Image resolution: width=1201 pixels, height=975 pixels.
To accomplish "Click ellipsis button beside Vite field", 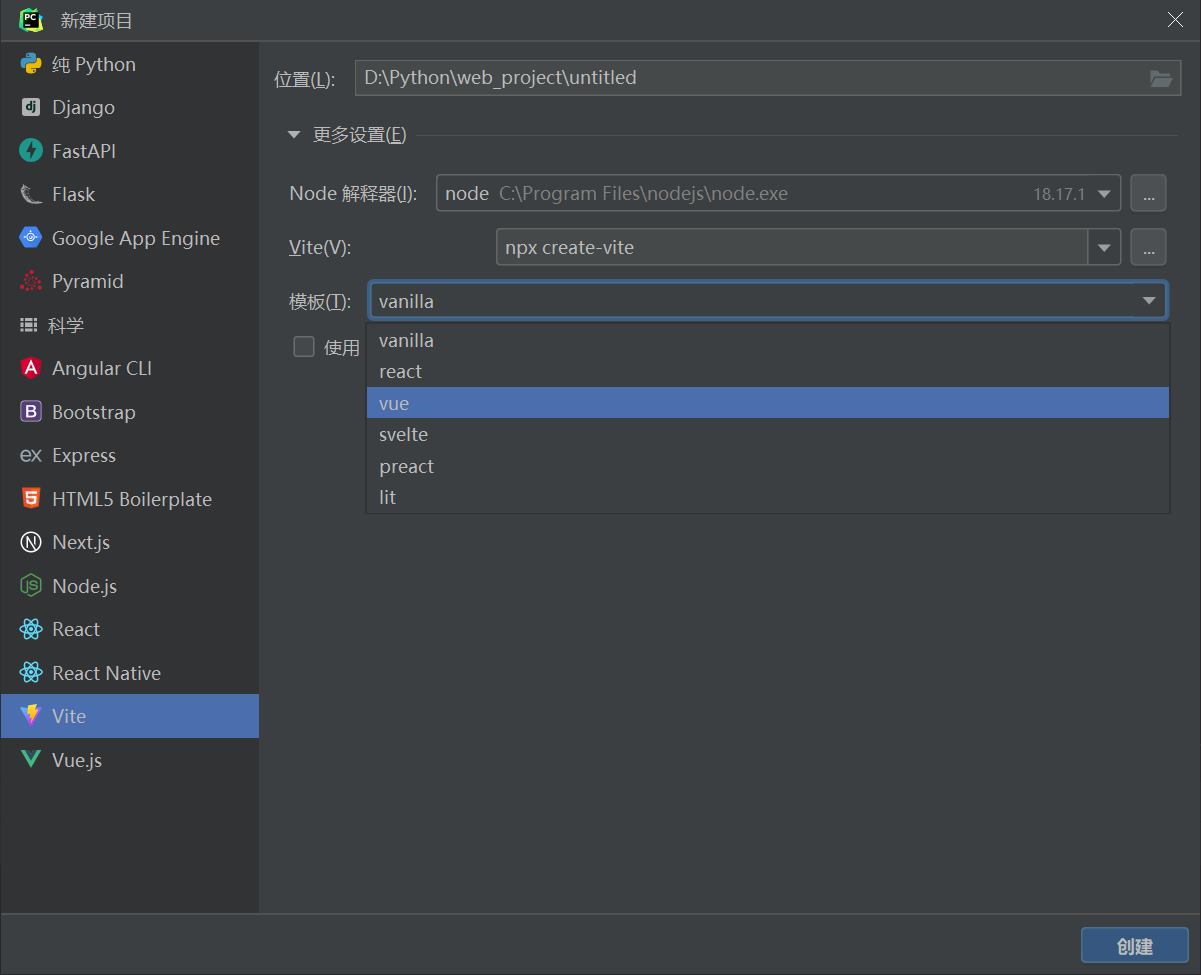I will [1148, 247].
